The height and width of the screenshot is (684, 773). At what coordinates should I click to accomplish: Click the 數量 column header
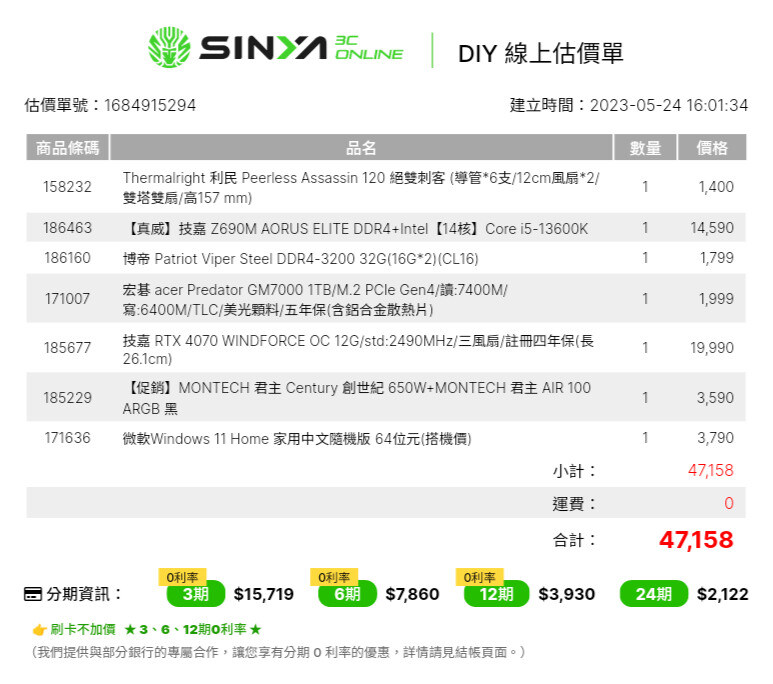645,147
